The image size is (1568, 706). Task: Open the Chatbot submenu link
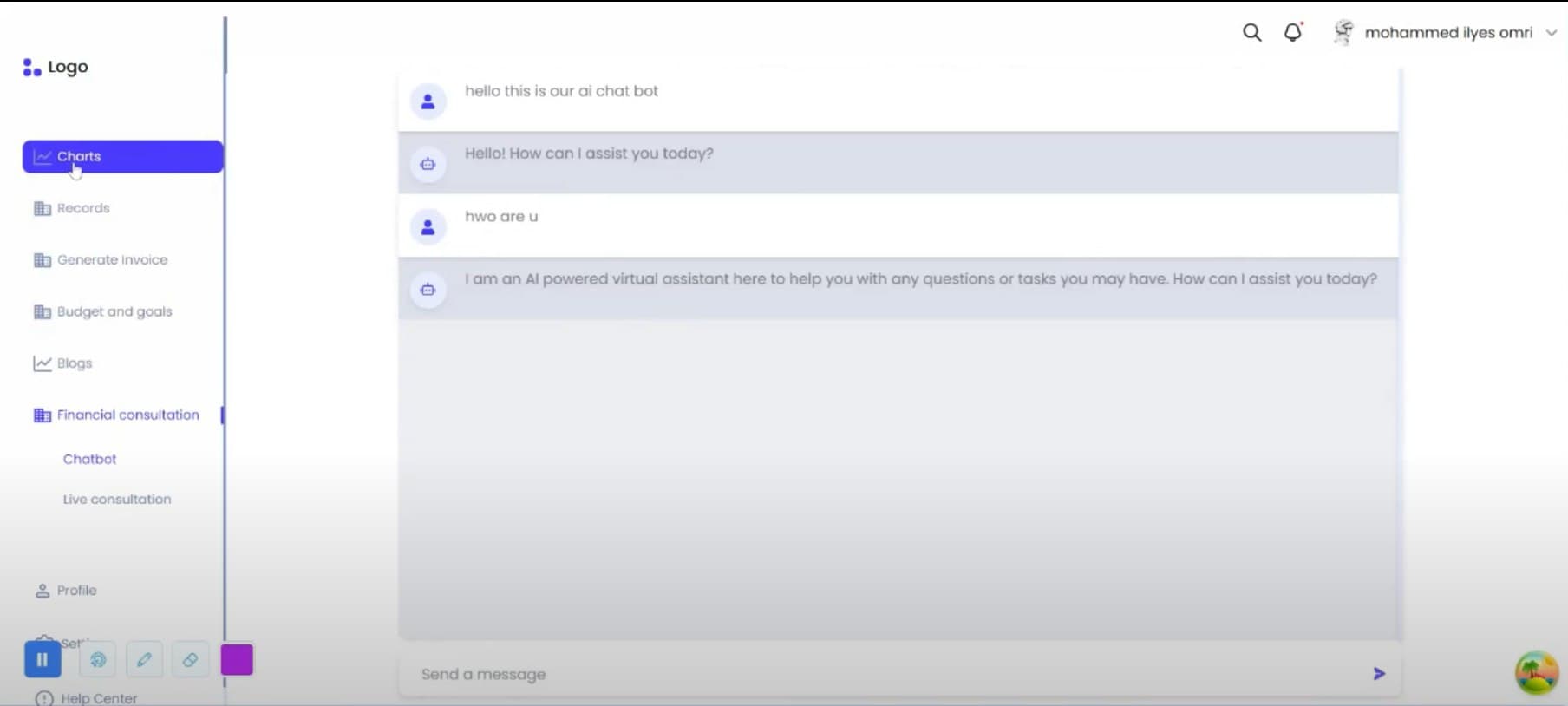(x=89, y=459)
